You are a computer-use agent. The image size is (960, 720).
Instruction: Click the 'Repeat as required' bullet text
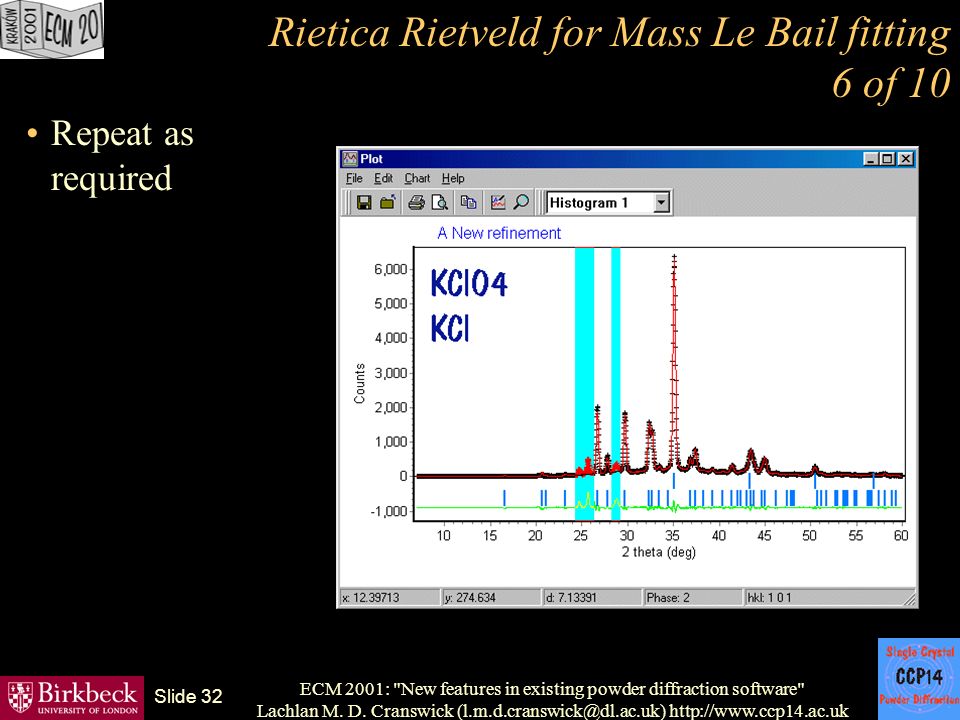(x=122, y=156)
